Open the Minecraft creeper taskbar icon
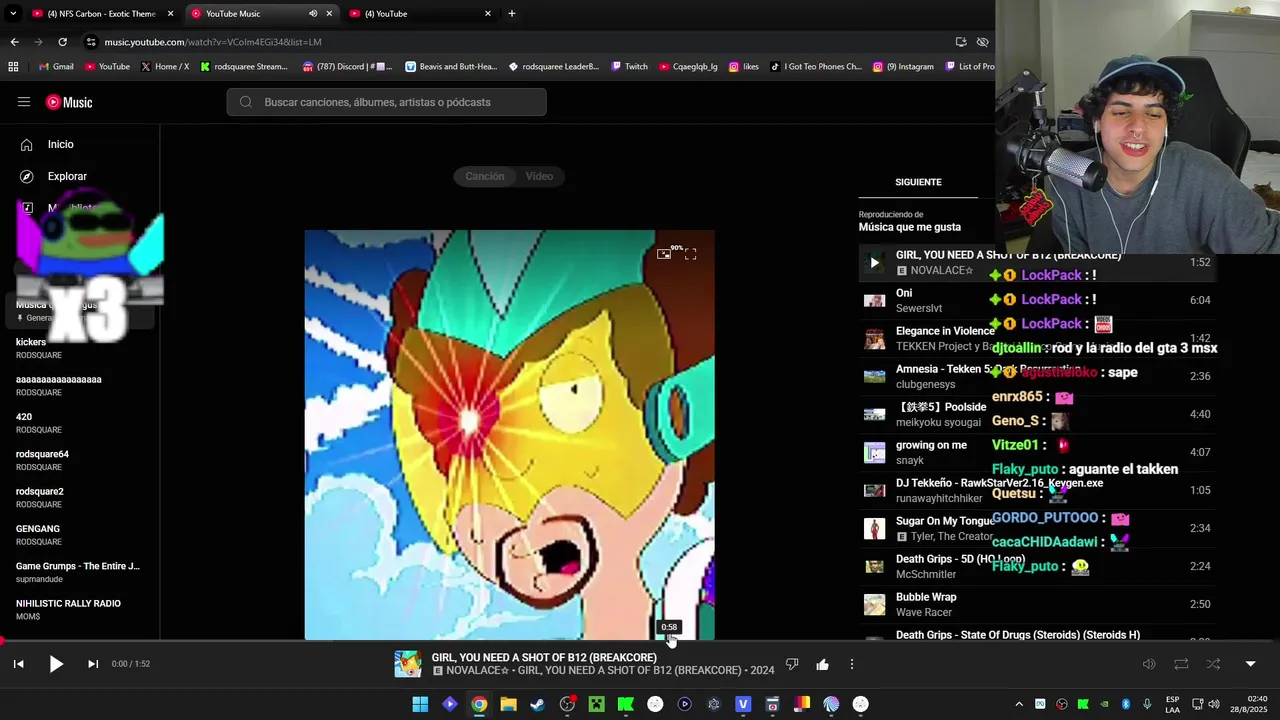Image resolution: width=1280 pixels, height=720 pixels. click(x=596, y=704)
